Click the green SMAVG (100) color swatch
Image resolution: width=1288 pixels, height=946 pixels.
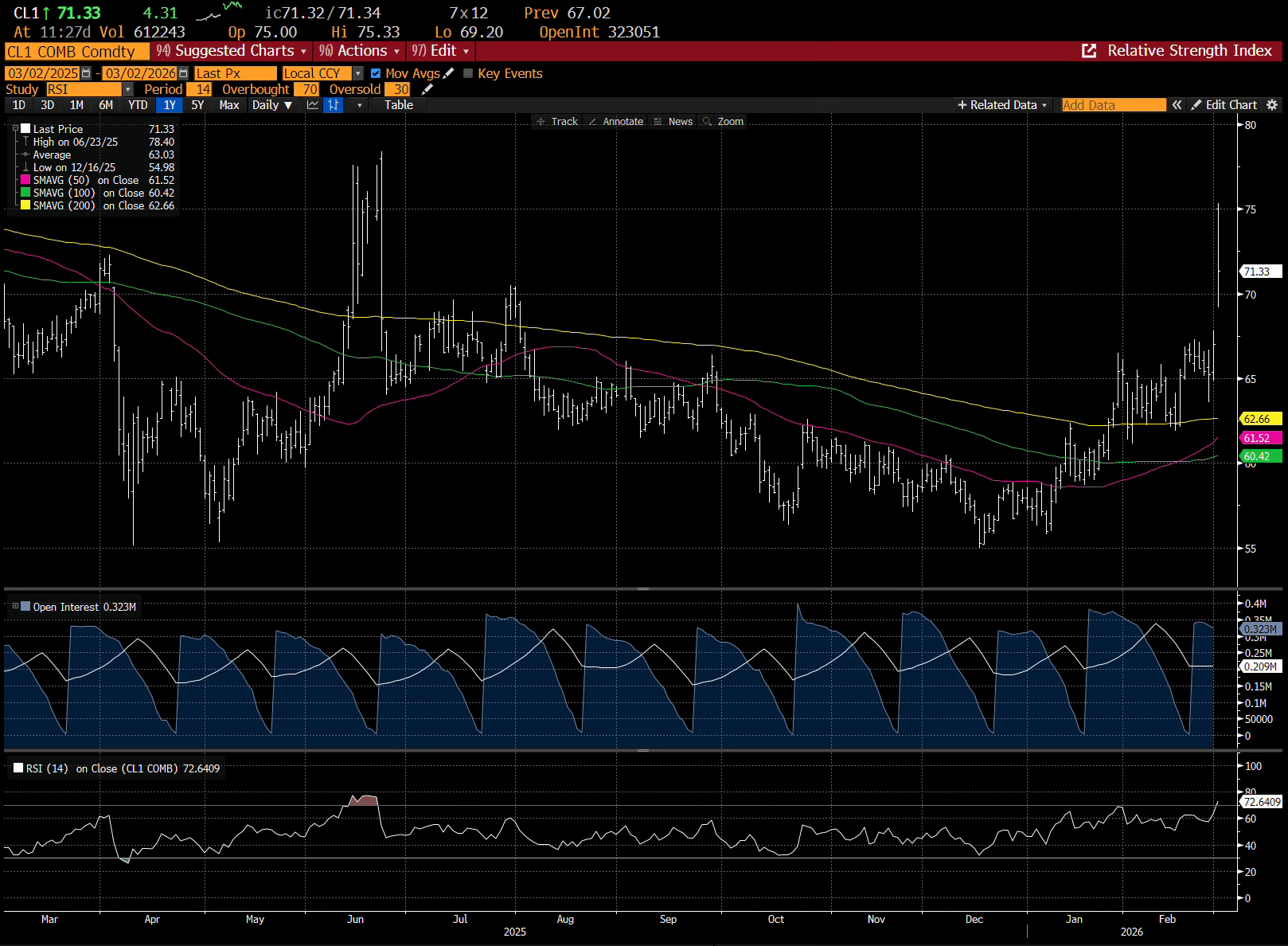(25, 193)
